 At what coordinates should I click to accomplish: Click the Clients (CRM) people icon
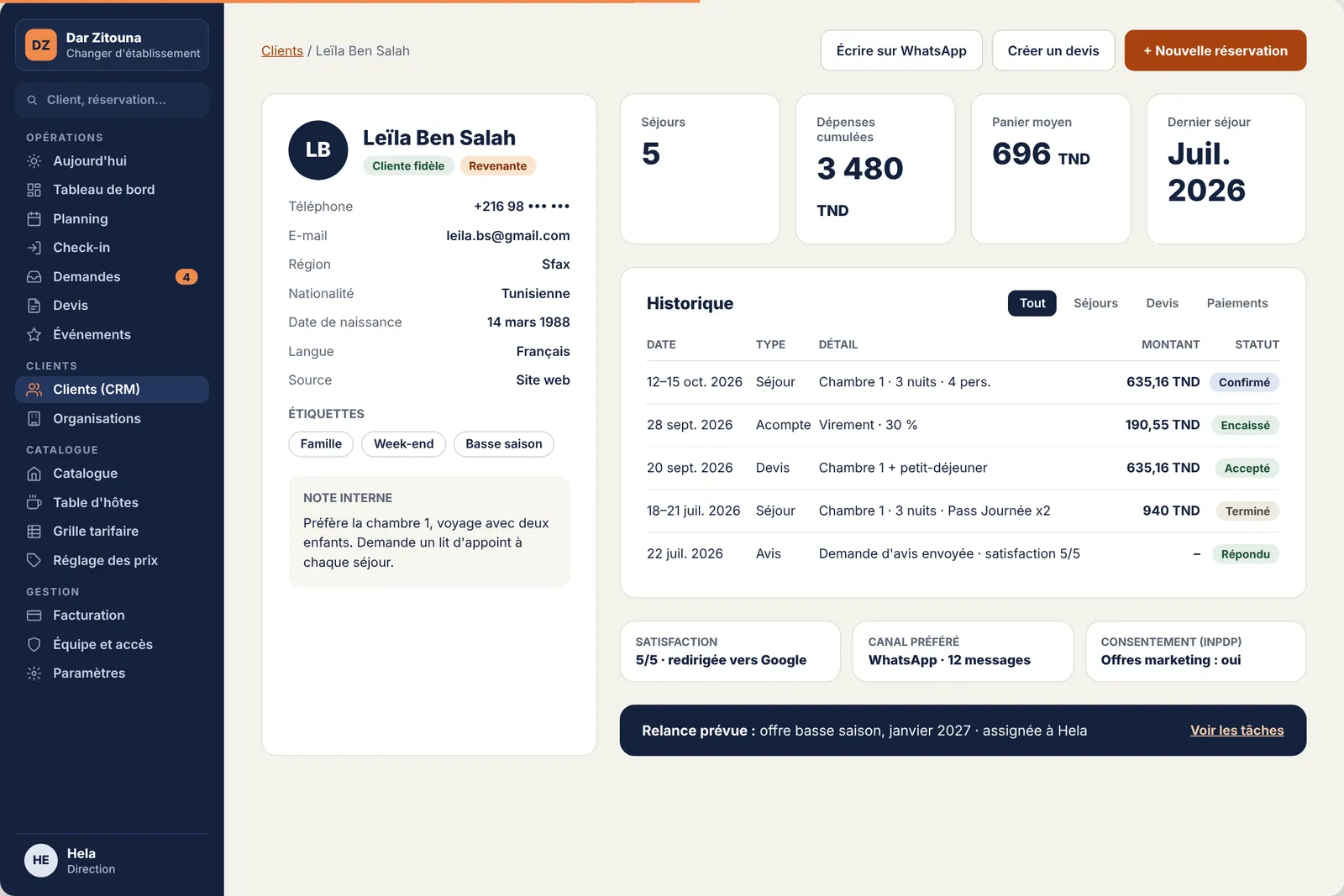point(34,390)
